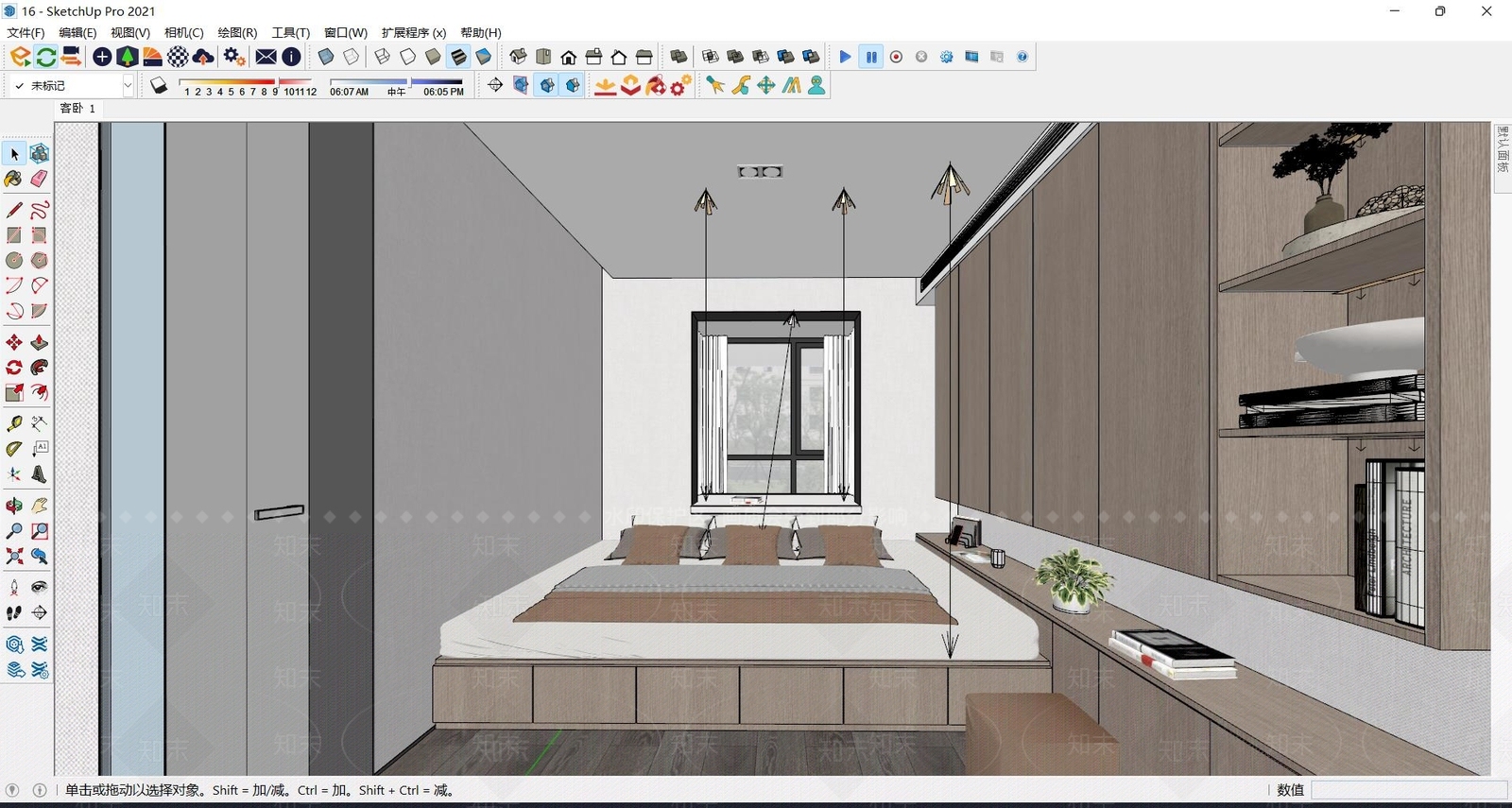The image size is (1512, 808).
Task: Select the Freehand curve tool
Action: [x=39, y=210]
